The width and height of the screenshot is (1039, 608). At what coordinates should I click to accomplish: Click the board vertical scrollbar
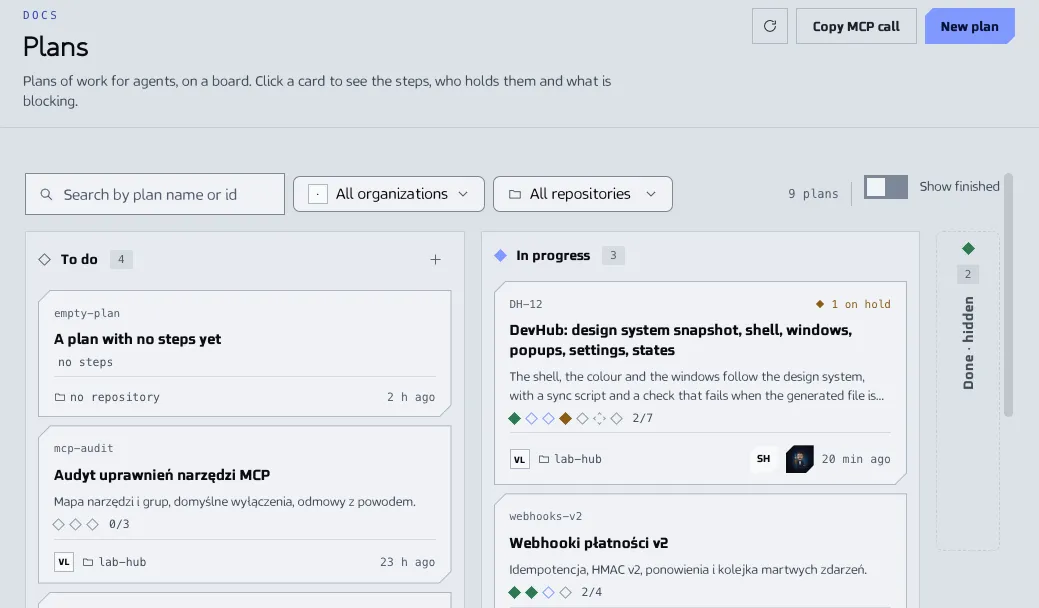(x=1009, y=295)
